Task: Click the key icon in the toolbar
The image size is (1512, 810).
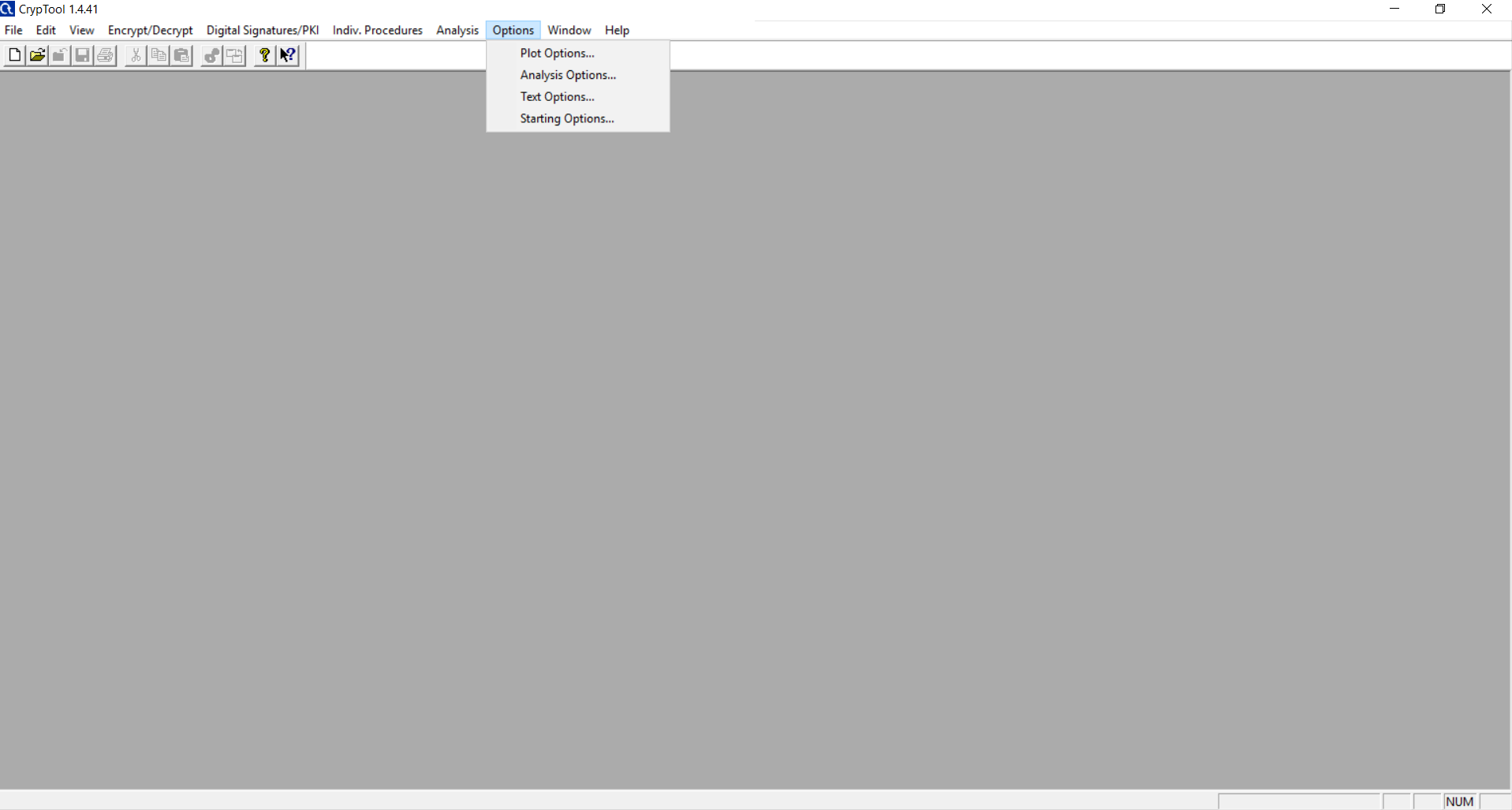Action: 211,55
